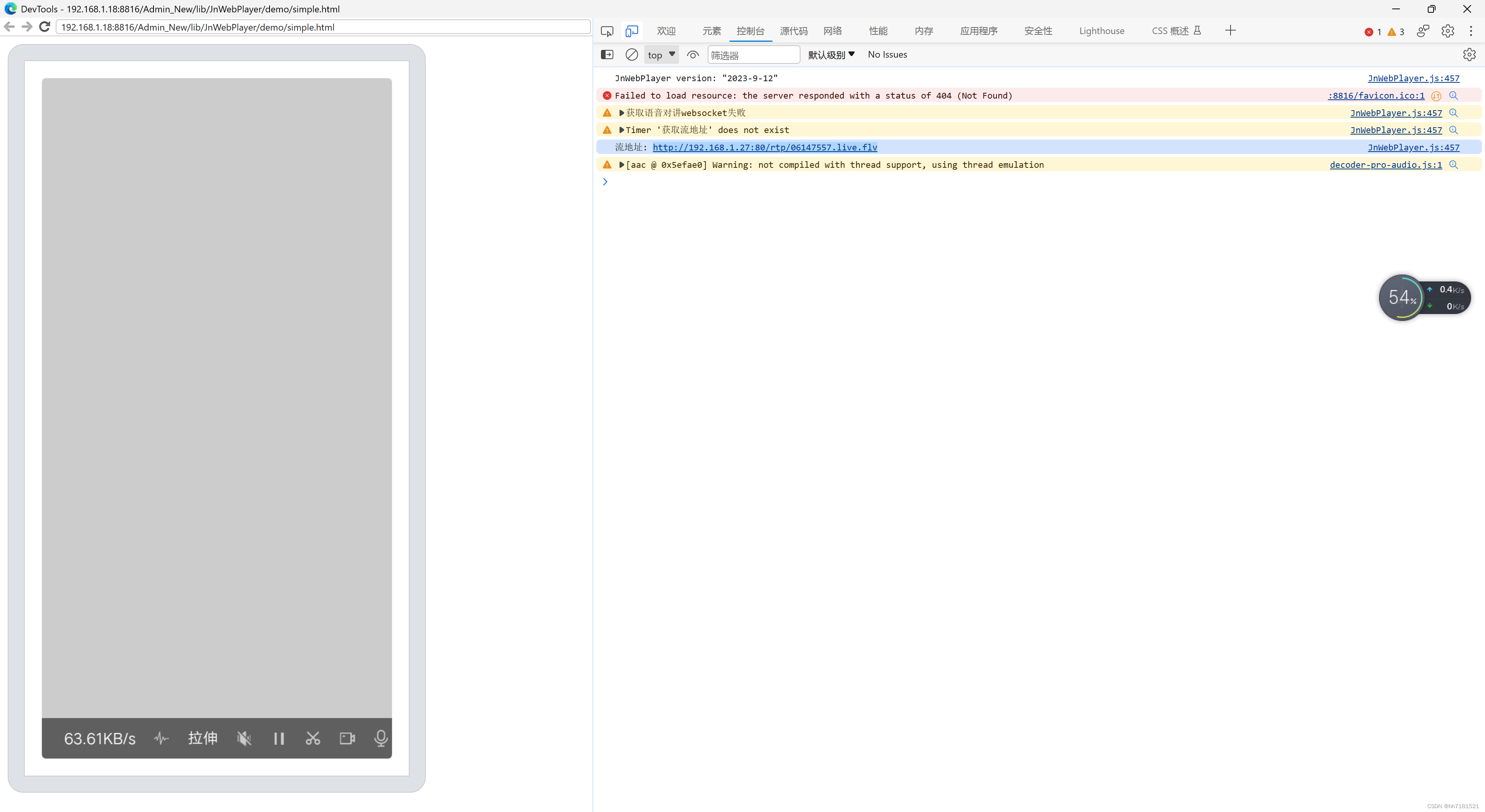Screen dimensions: 1485x812
Task: Open DevTools settings gear
Action: tap(1447, 31)
